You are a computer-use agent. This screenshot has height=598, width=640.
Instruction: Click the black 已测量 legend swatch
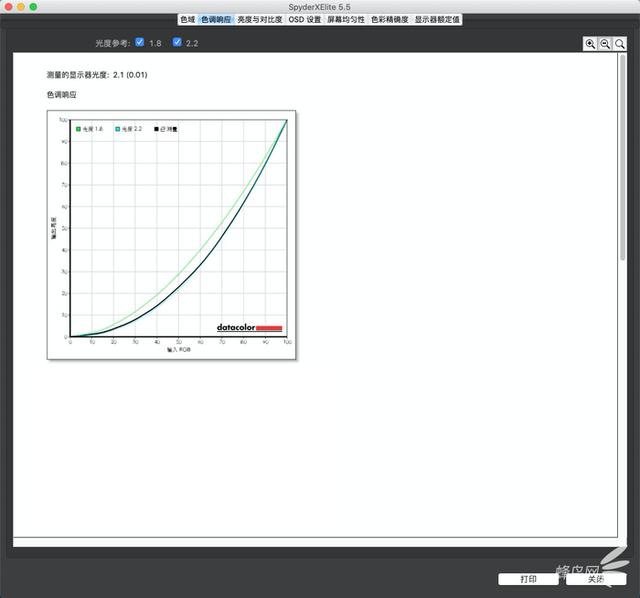(156, 129)
